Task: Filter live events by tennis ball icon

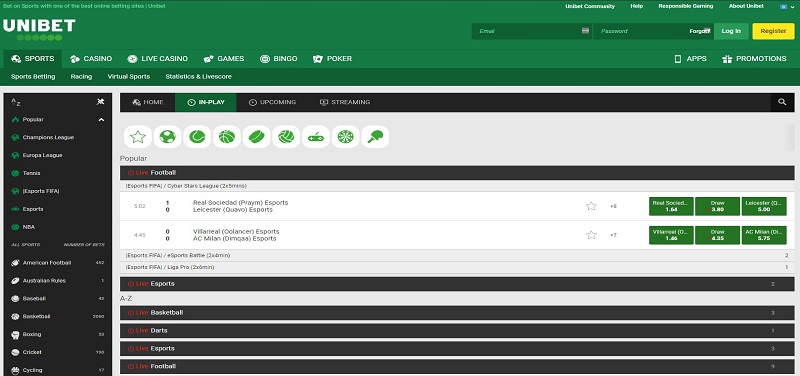Action: coord(197,137)
